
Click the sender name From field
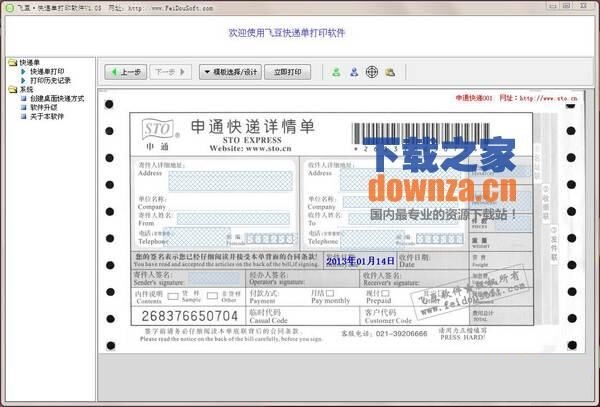[x=233, y=218]
